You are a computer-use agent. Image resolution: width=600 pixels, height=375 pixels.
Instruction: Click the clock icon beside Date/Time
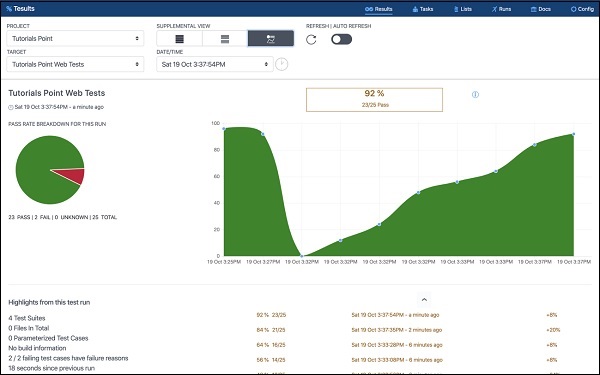(x=282, y=64)
